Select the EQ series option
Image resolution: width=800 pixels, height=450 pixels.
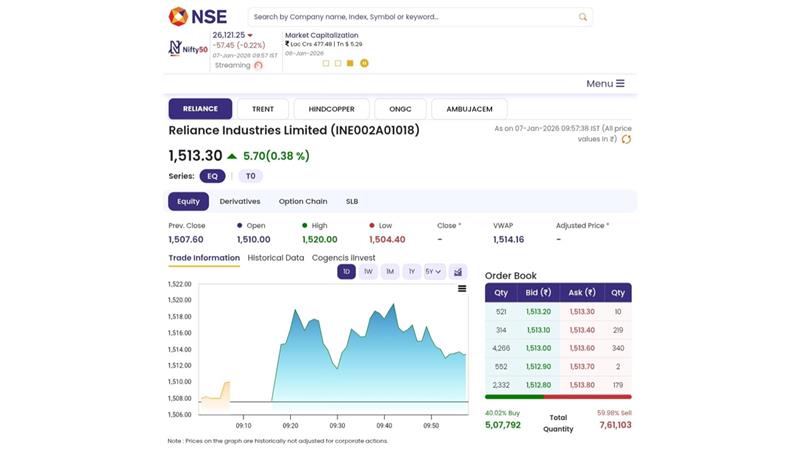pyautogui.click(x=212, y=176)
